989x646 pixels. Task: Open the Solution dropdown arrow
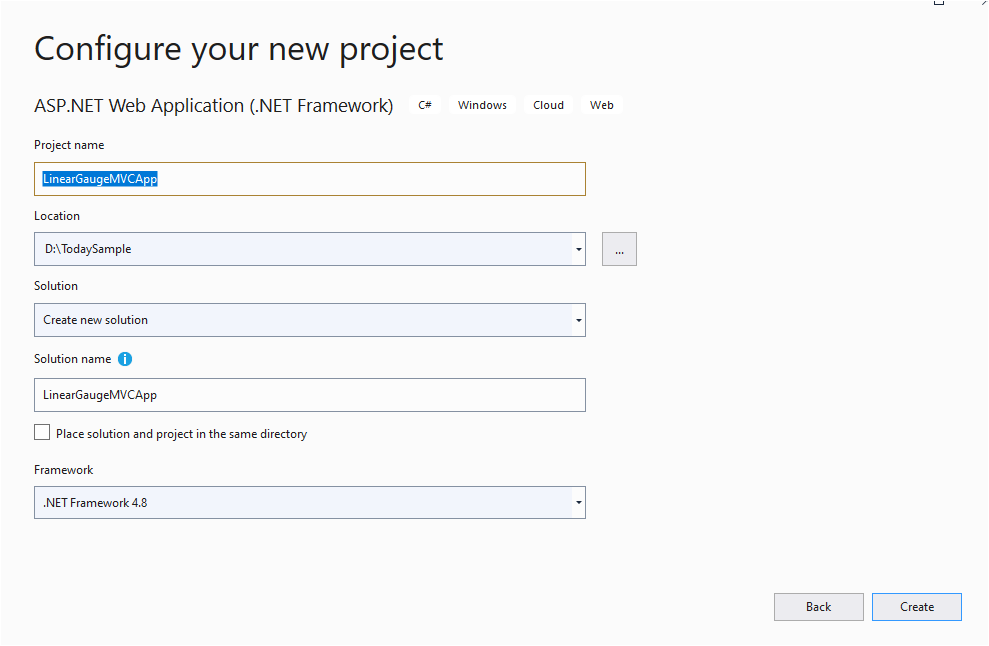(578, 320)
